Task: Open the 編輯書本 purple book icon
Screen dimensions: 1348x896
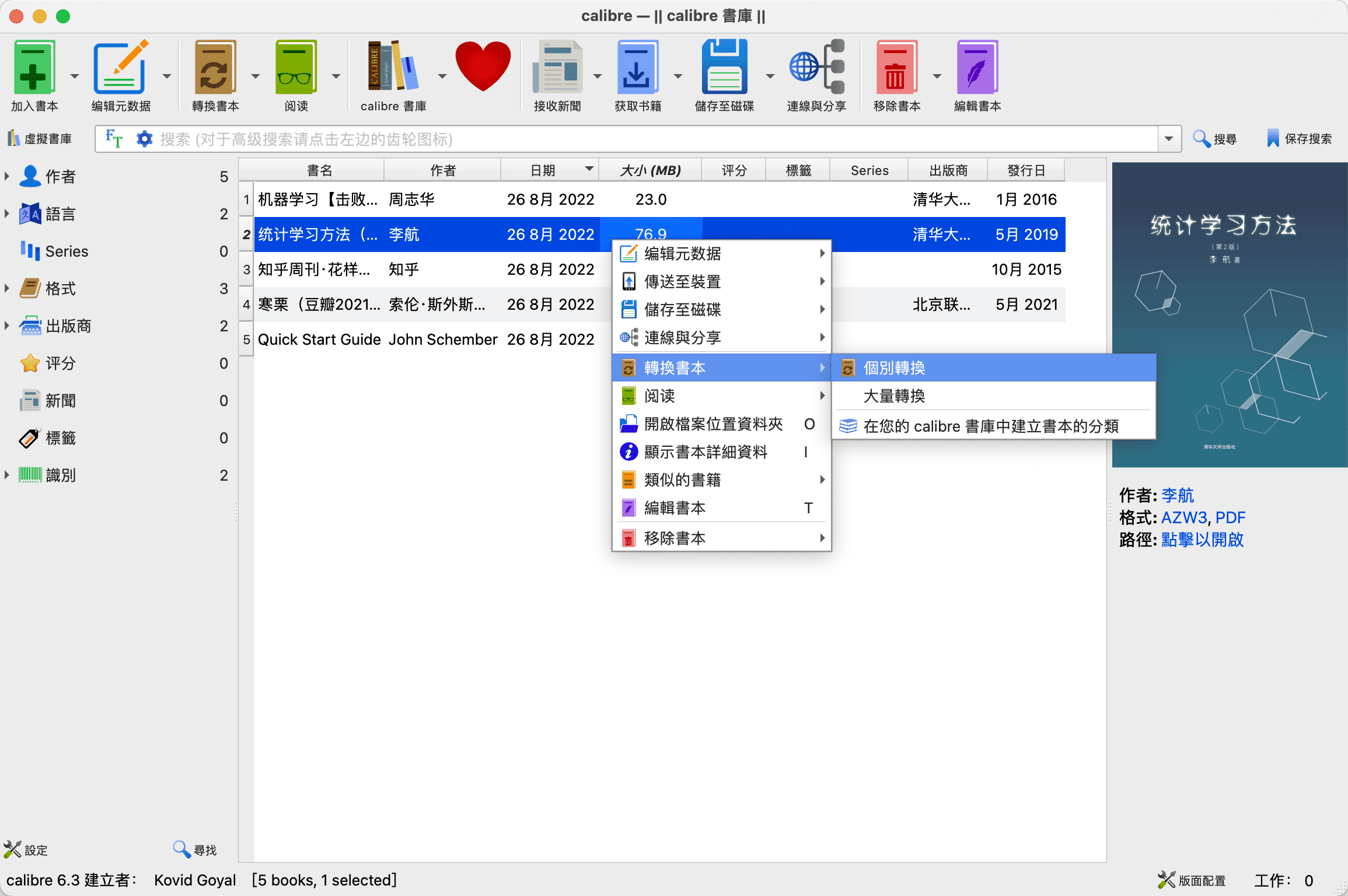Action: pyautogui.click(x=977, y=67)
